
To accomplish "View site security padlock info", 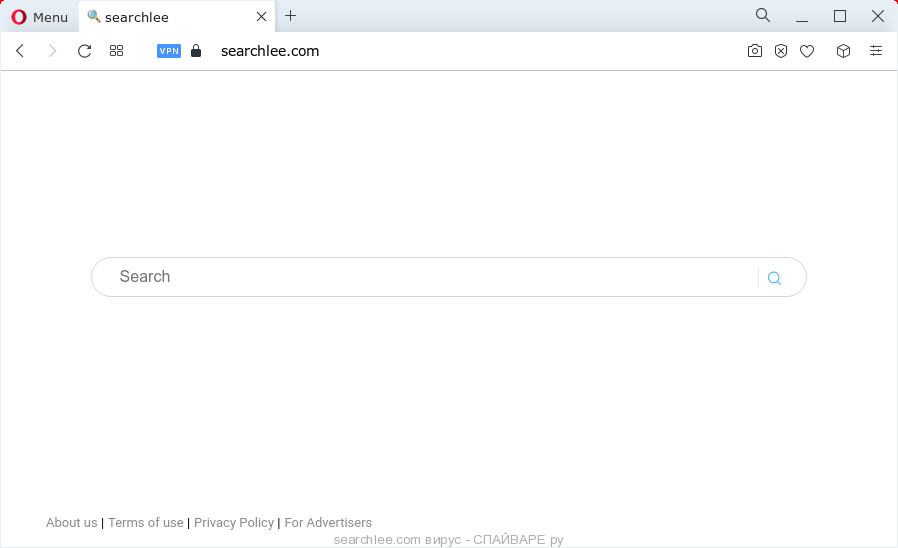I will (x=196, y=51).
